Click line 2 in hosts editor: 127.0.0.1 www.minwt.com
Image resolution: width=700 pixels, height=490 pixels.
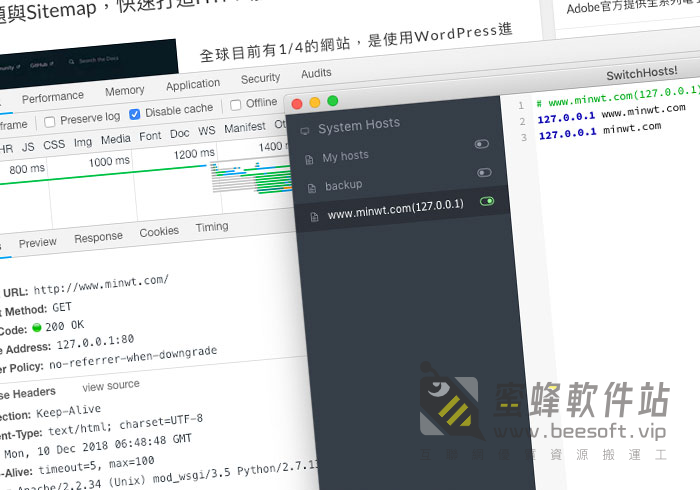click(612, 113)
